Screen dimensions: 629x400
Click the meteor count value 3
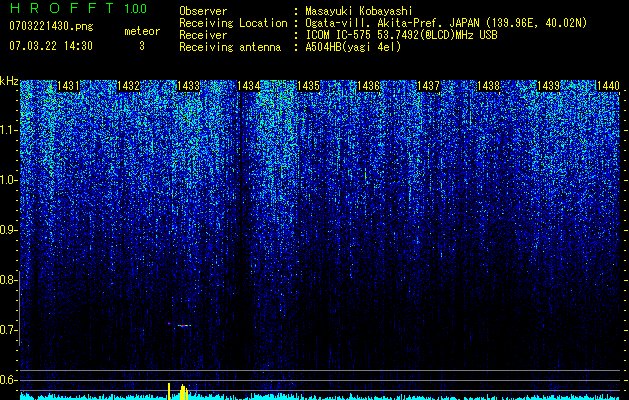(142, 46)
